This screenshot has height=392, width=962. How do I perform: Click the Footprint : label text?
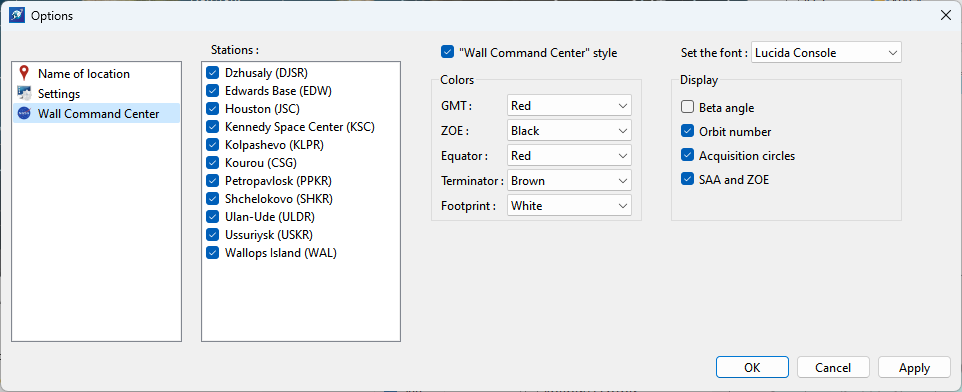[469, 206]
